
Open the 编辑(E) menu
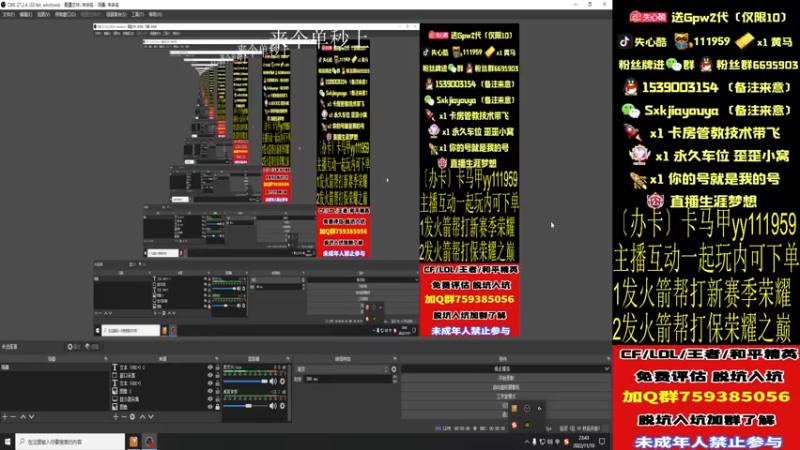tap(26, 14)
